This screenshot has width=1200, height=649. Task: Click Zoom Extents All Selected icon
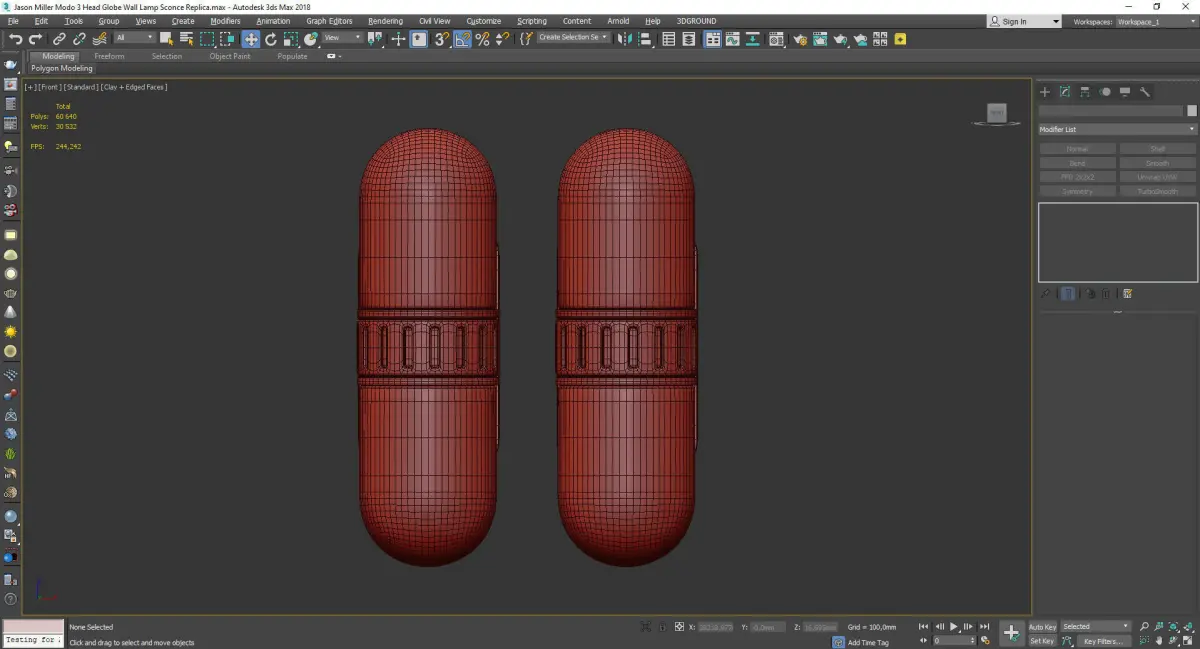pyautogui.click(x=1189, y=627)
